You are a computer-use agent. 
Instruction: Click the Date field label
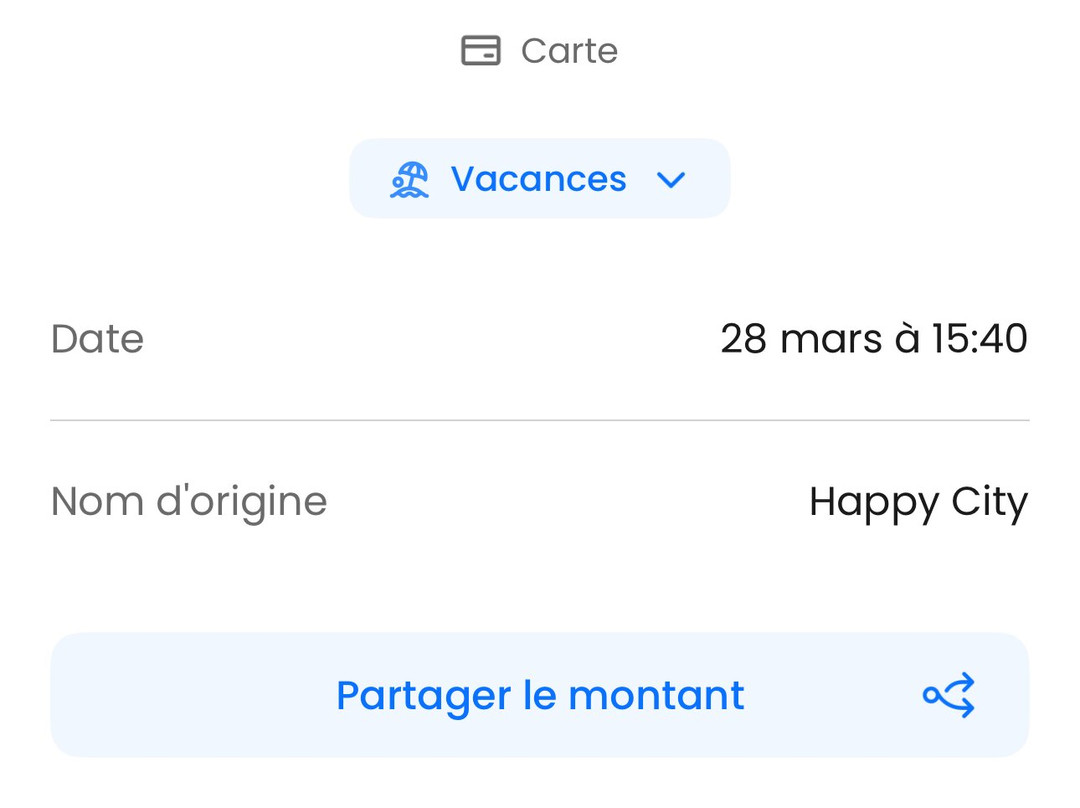point(97,339)
